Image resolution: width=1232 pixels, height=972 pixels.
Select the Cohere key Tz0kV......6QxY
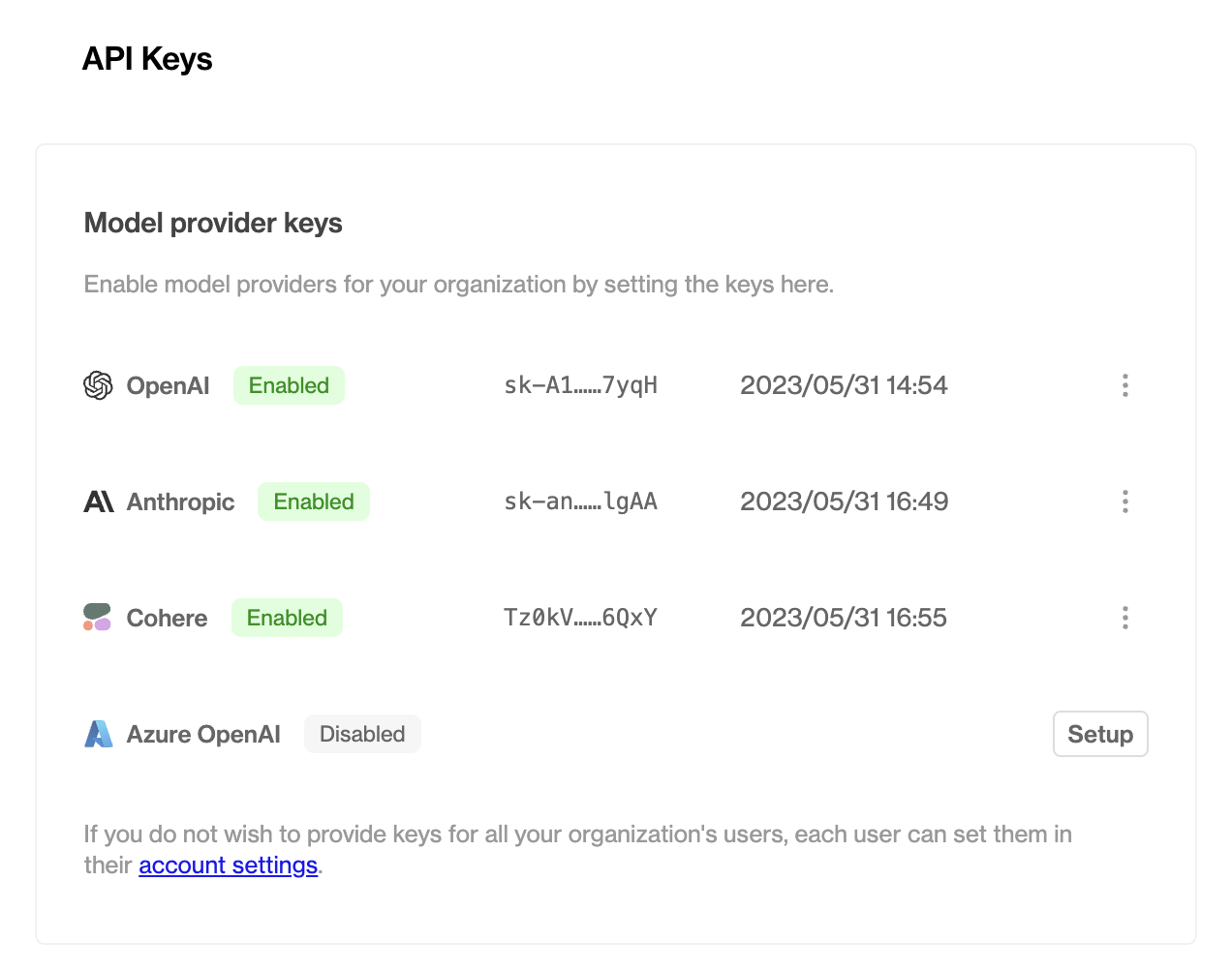581,618
